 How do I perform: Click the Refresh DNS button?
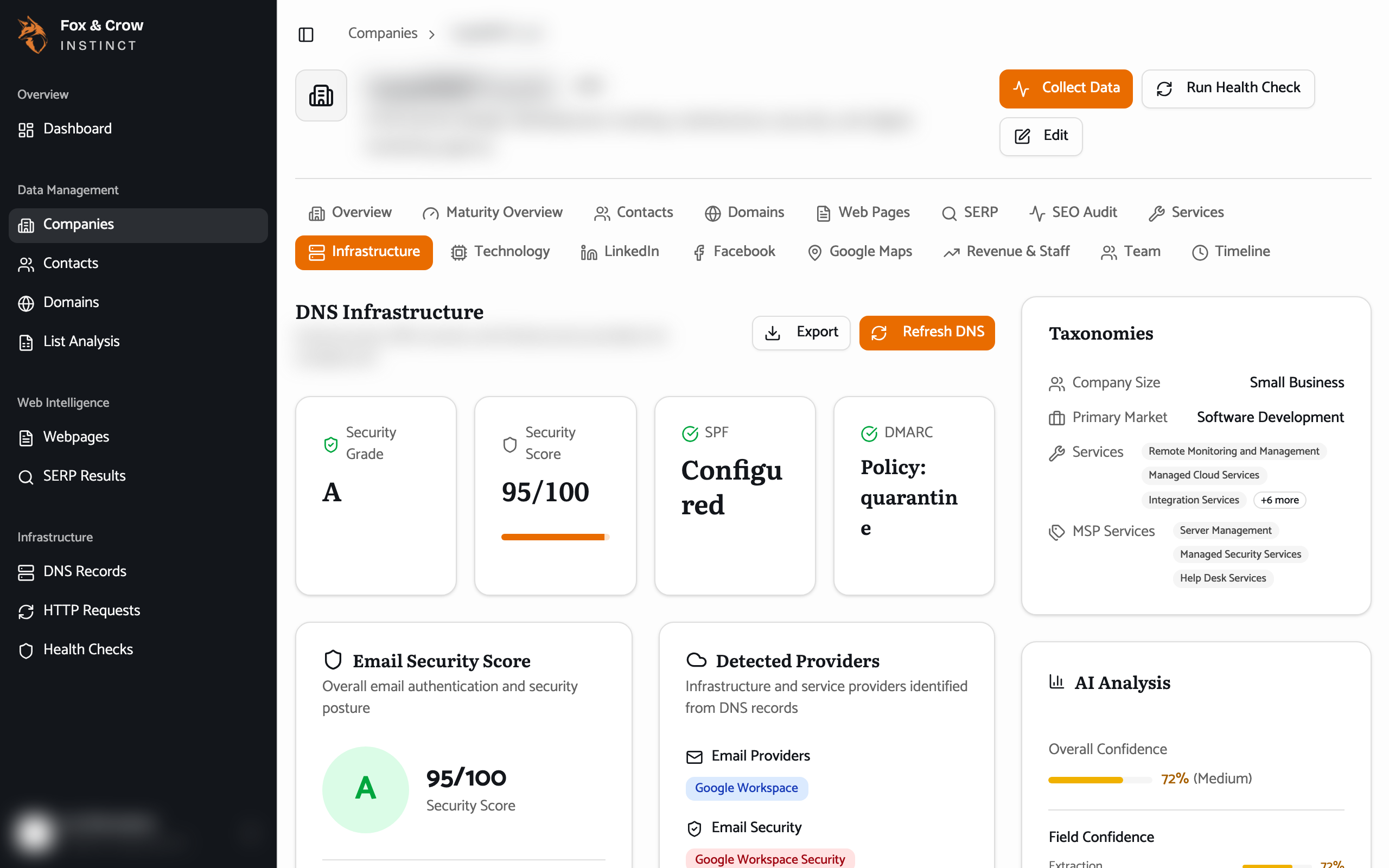[927, 333]
